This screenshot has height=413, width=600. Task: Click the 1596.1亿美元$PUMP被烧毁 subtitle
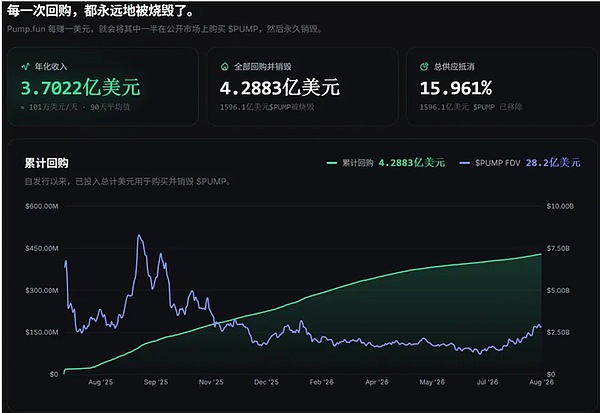pos(267,107)
